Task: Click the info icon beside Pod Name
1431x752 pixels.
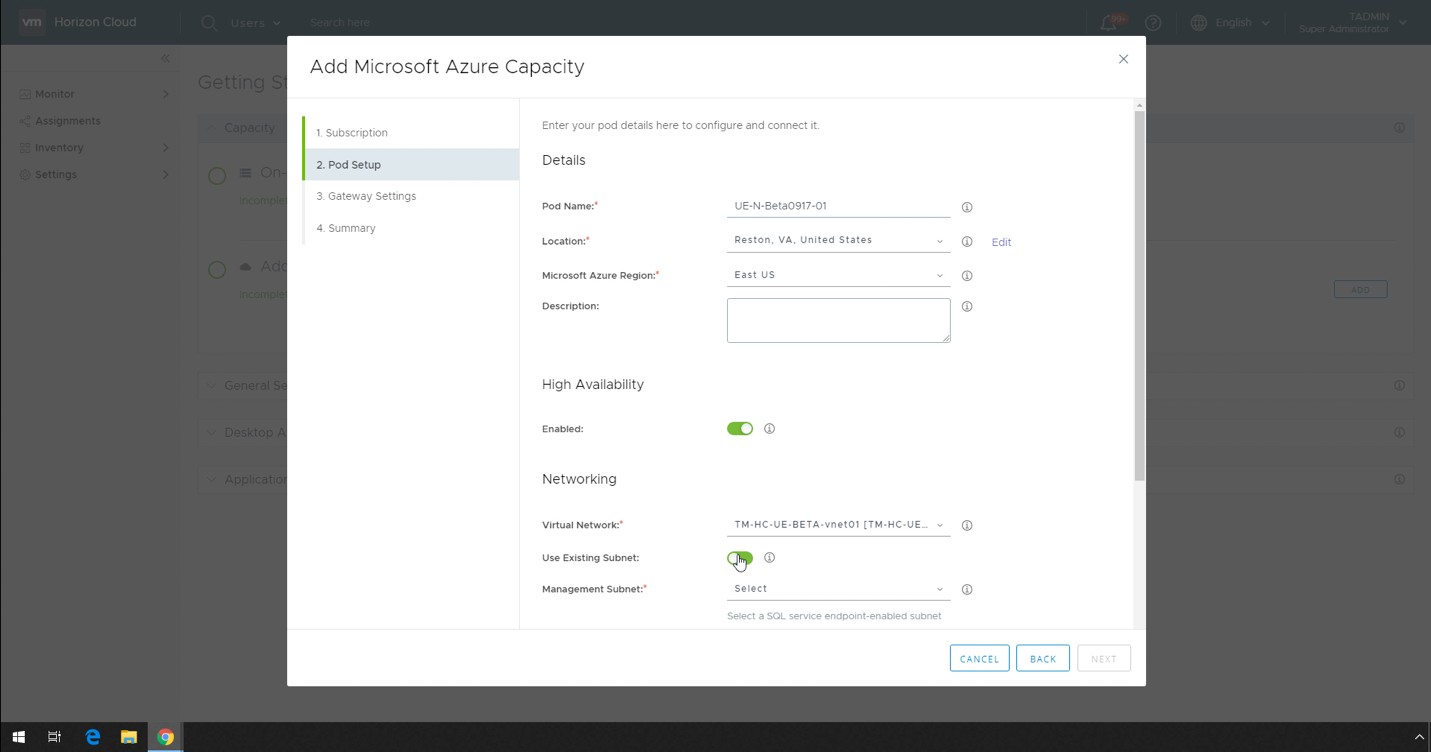Action: point(967,207)
